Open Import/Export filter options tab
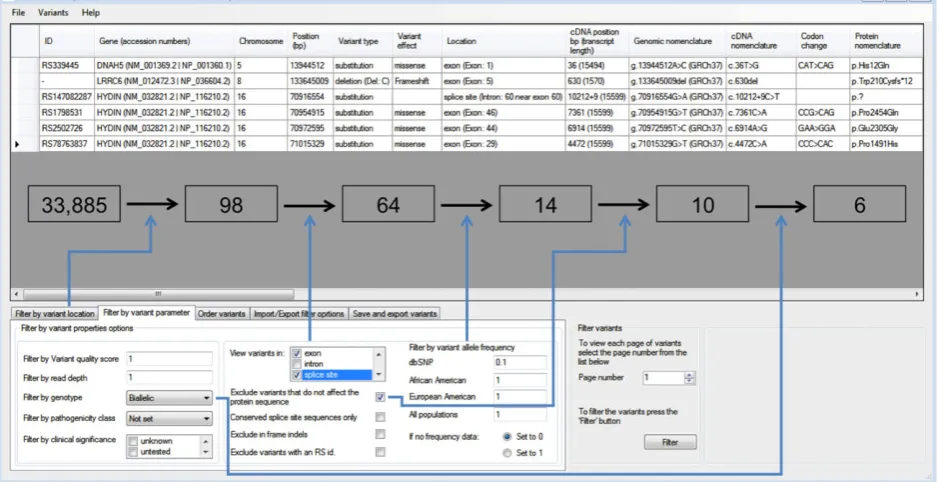This screenshot has width=939, height=482. (298, 314)
